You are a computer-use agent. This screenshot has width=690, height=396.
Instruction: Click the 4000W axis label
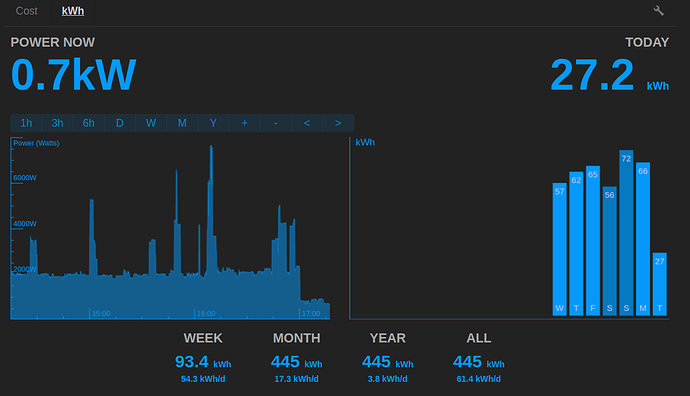pyautogui.click(x=25, y=224)
